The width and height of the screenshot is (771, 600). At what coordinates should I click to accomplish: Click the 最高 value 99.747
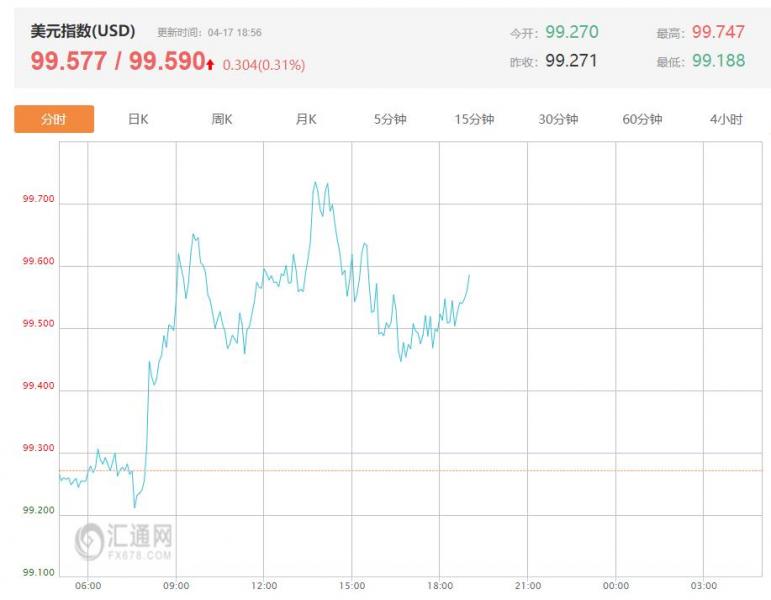pos(718,32)
